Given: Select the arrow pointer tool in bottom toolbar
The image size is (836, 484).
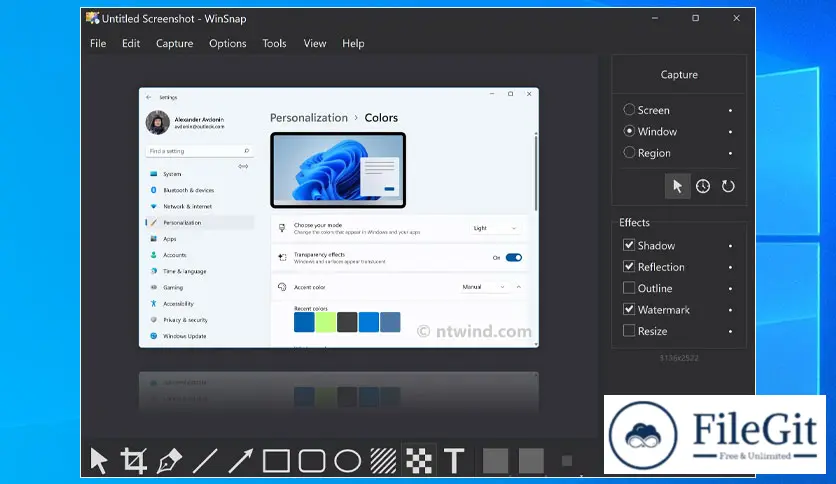Looking at the screenshot, I should point(99,461).
